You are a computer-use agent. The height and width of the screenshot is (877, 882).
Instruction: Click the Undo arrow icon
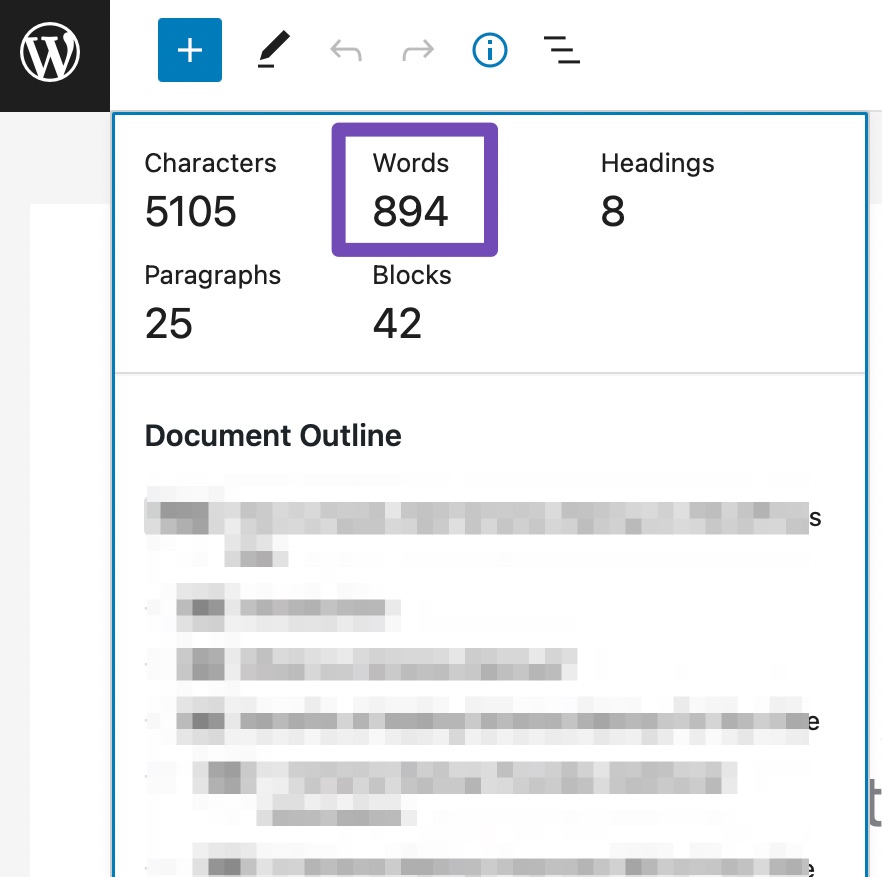[345, 49]
